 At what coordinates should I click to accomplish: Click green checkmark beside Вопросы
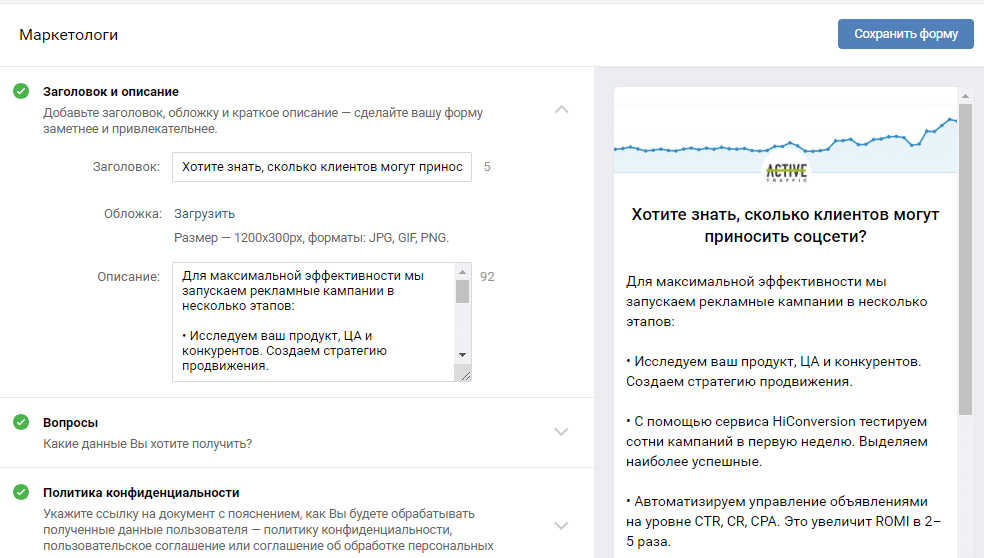[21, 422]
